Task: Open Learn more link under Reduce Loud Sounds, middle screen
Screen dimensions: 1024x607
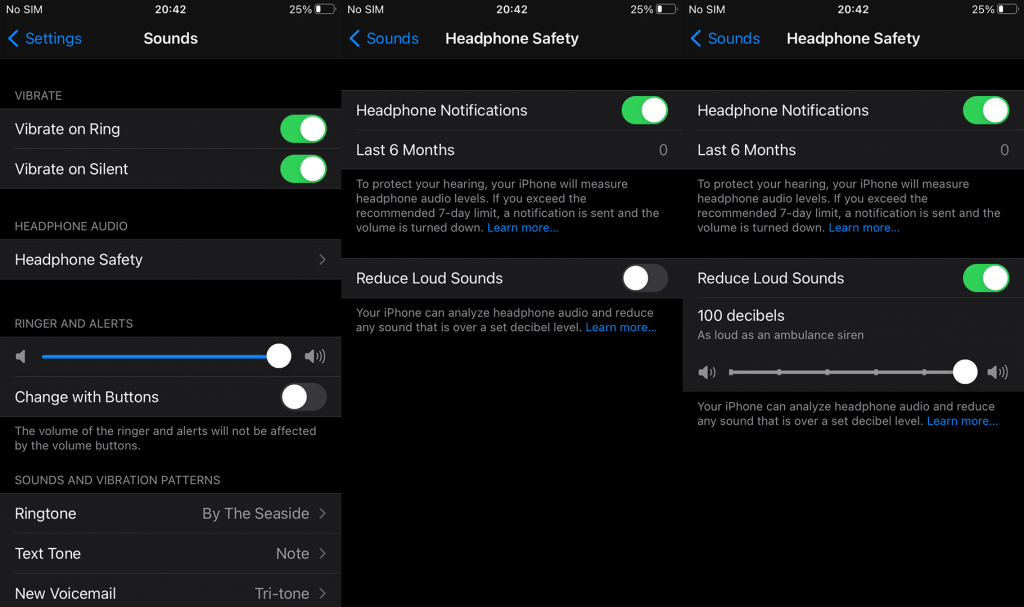Action: point(621,327)
